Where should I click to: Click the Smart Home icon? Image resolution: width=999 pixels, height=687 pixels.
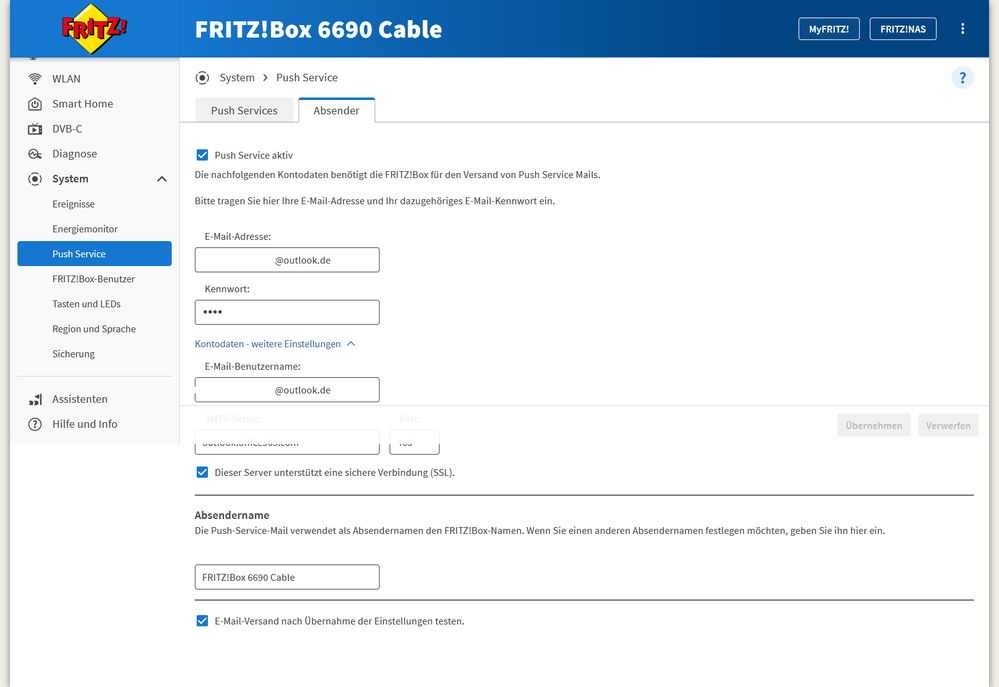[x=35, y=104]
